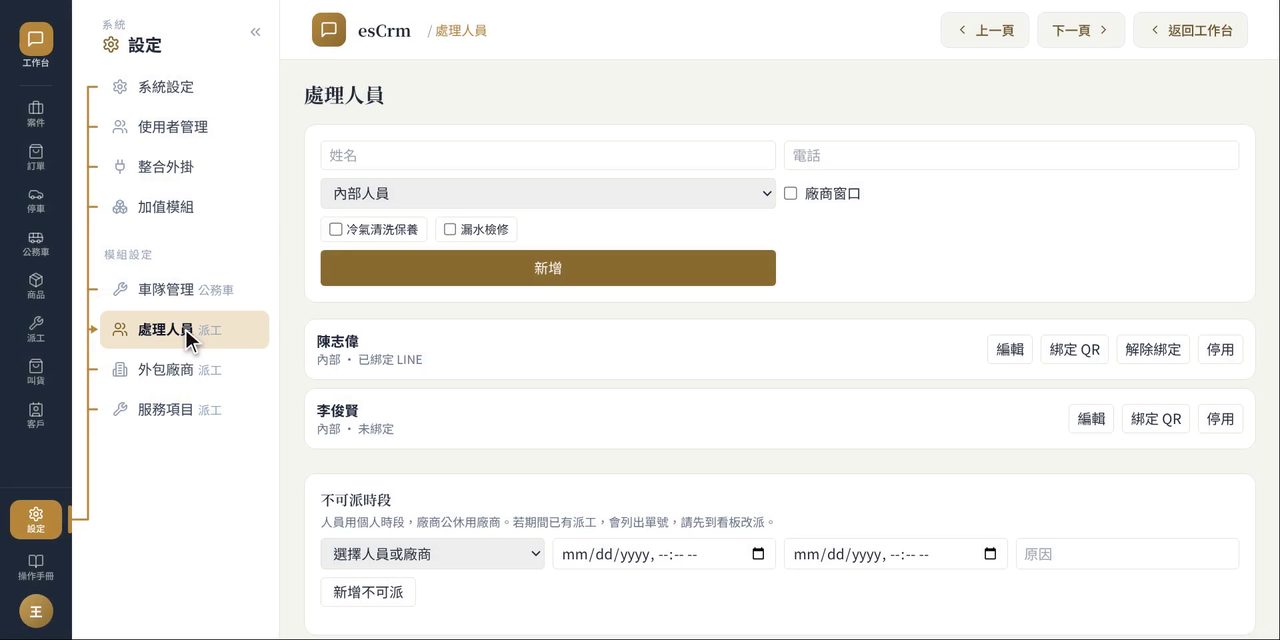Click the modules icon beside 加值模組
This screenshot has height=640, width=1280.
(x=120, y=207)
